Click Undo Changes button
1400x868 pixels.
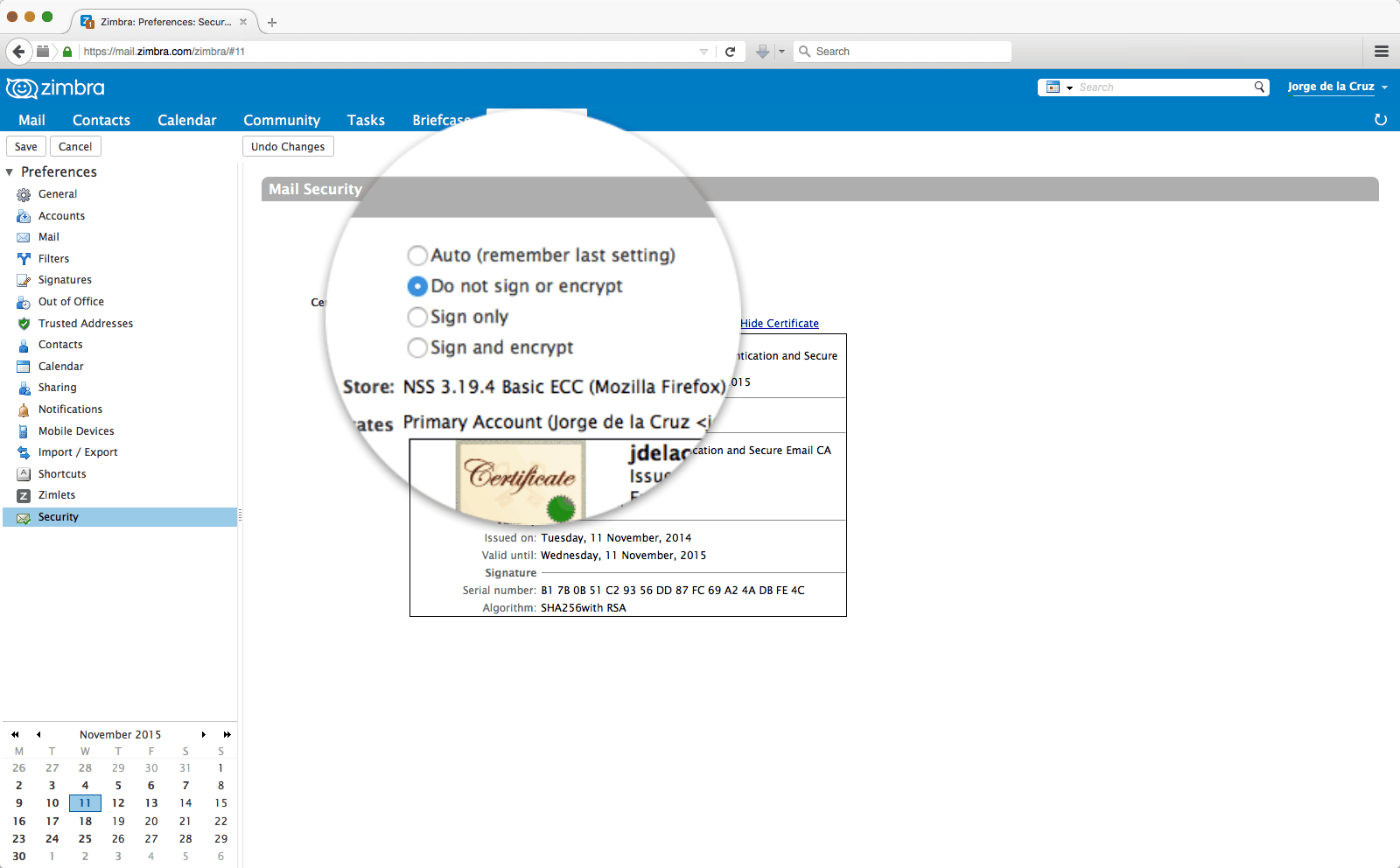point(288,147)
